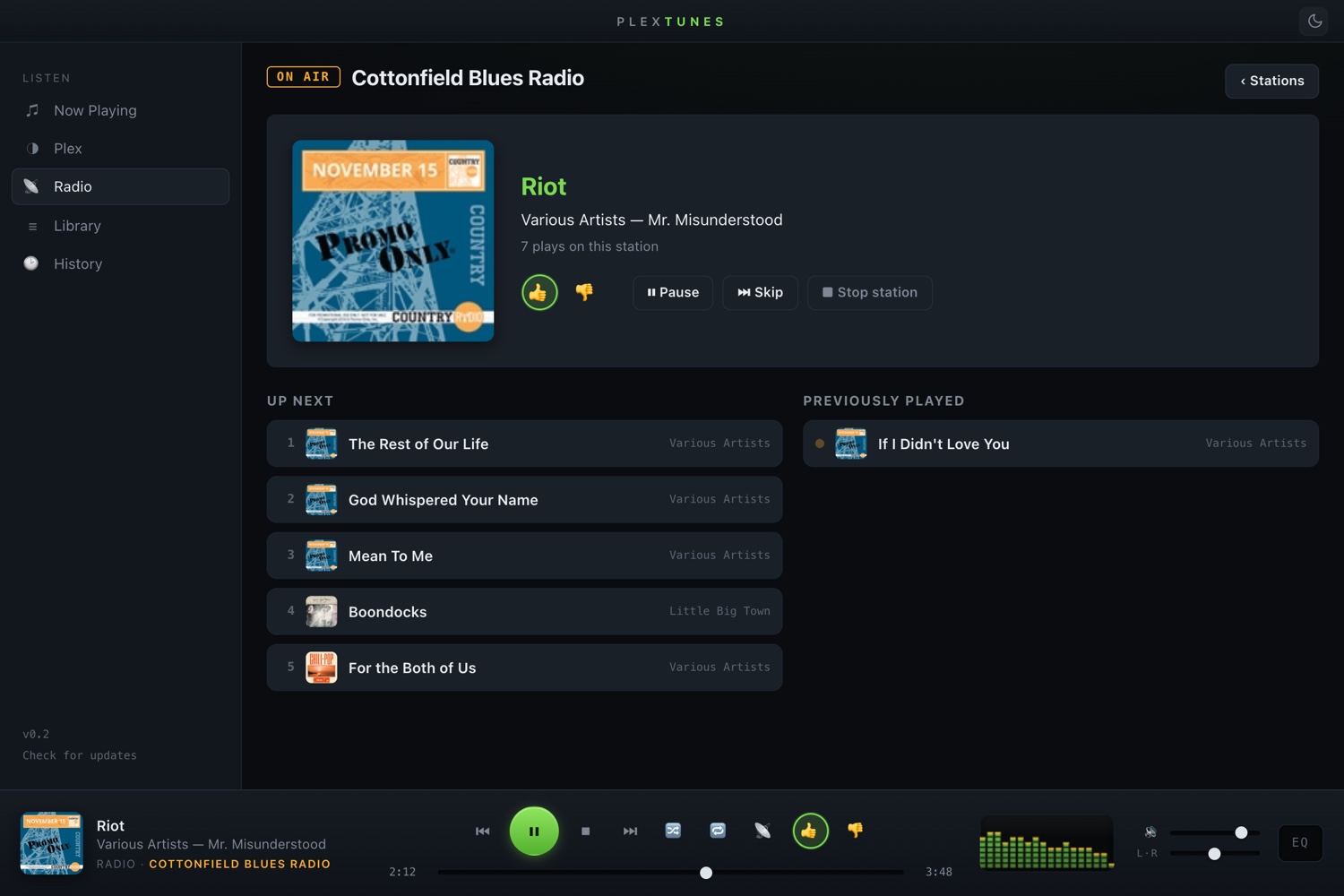Screen dimensions: 1344x896
Task: Toggle repeat in the player bar
Action: pyautogui.click(x=718, y=831)
